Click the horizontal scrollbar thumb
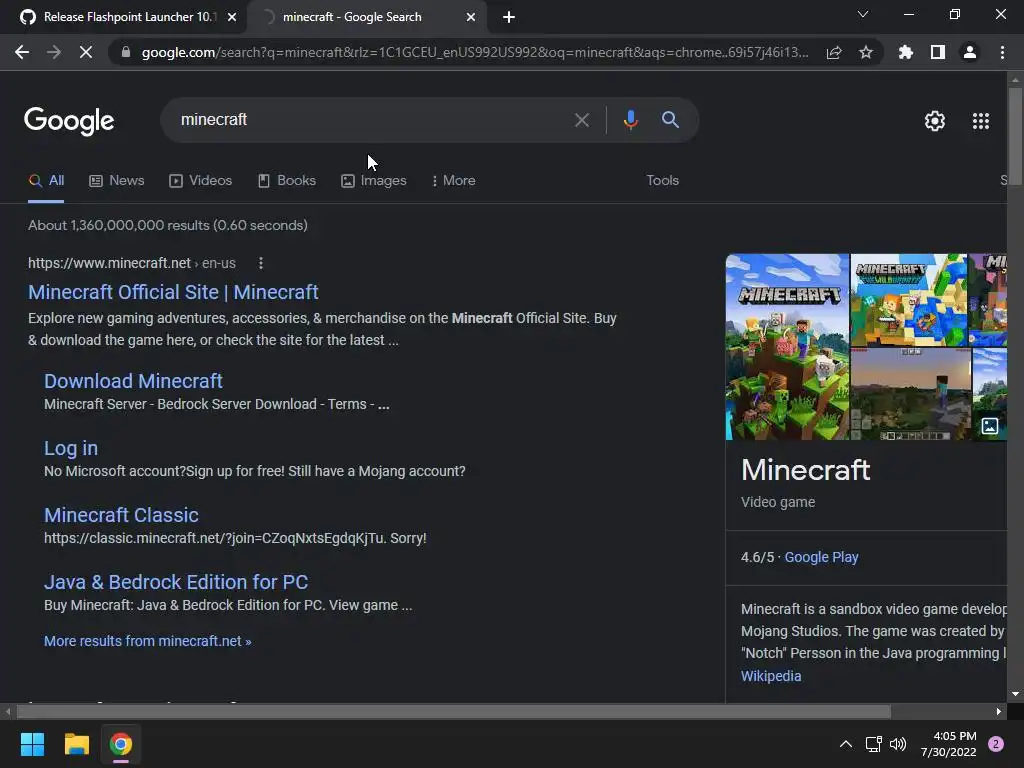 coord(454,711)
